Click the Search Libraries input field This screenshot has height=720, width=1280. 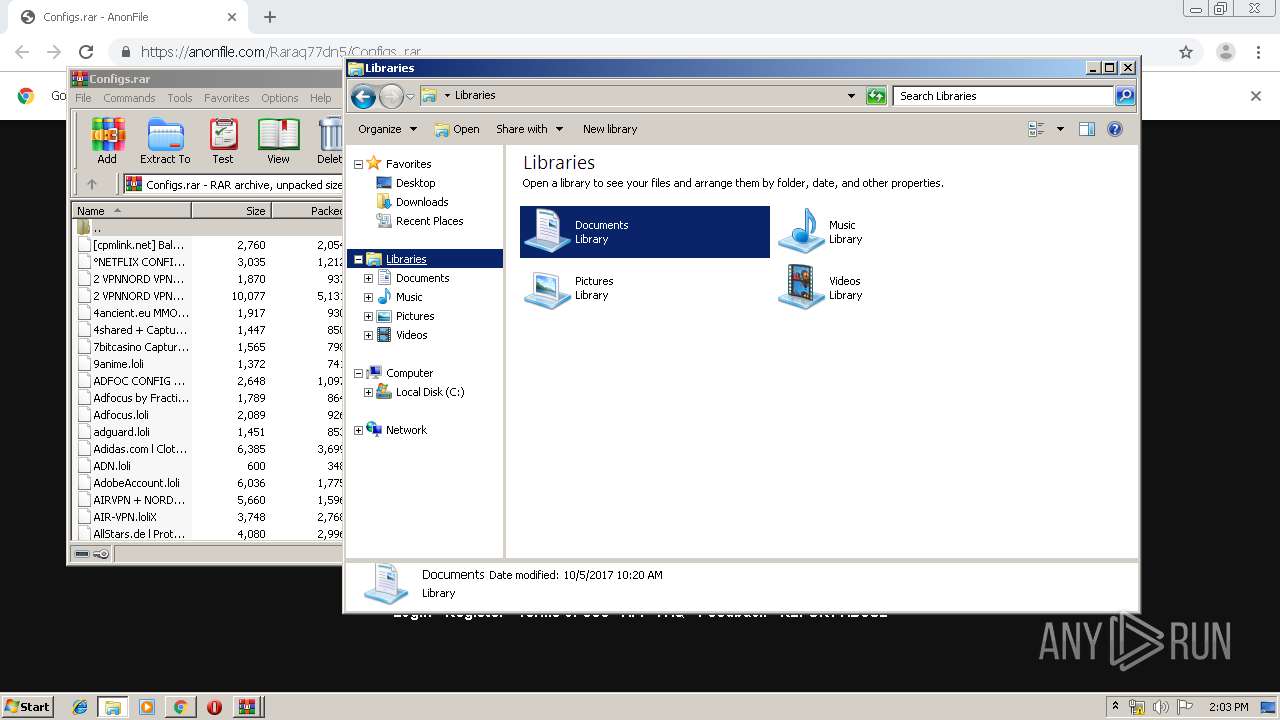[1003, 96]
